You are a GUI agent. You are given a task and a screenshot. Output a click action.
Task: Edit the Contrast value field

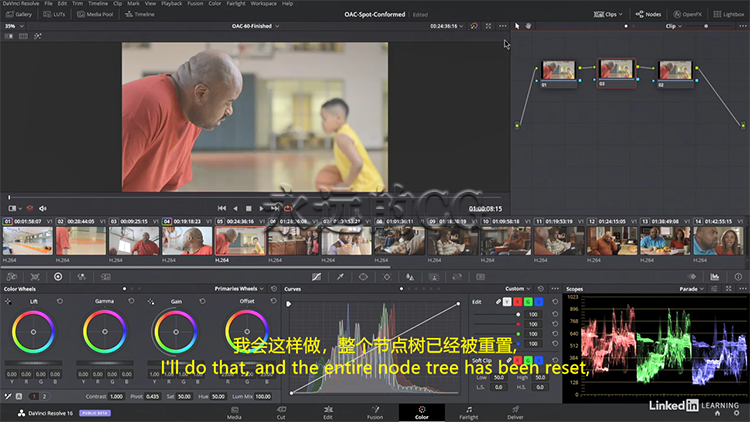(x=116, y=396)
